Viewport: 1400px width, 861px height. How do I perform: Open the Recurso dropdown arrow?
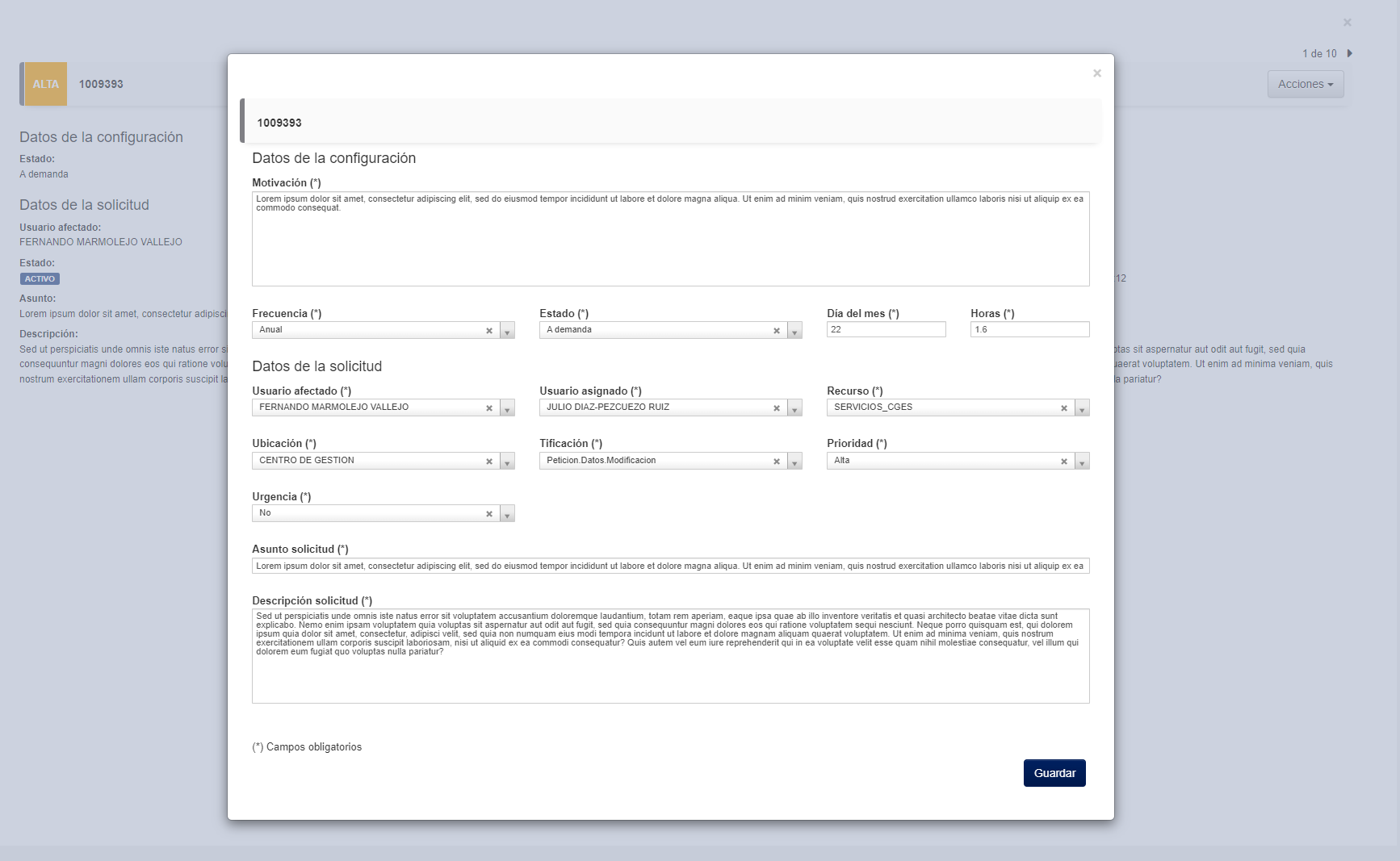tap(1082, 408)
